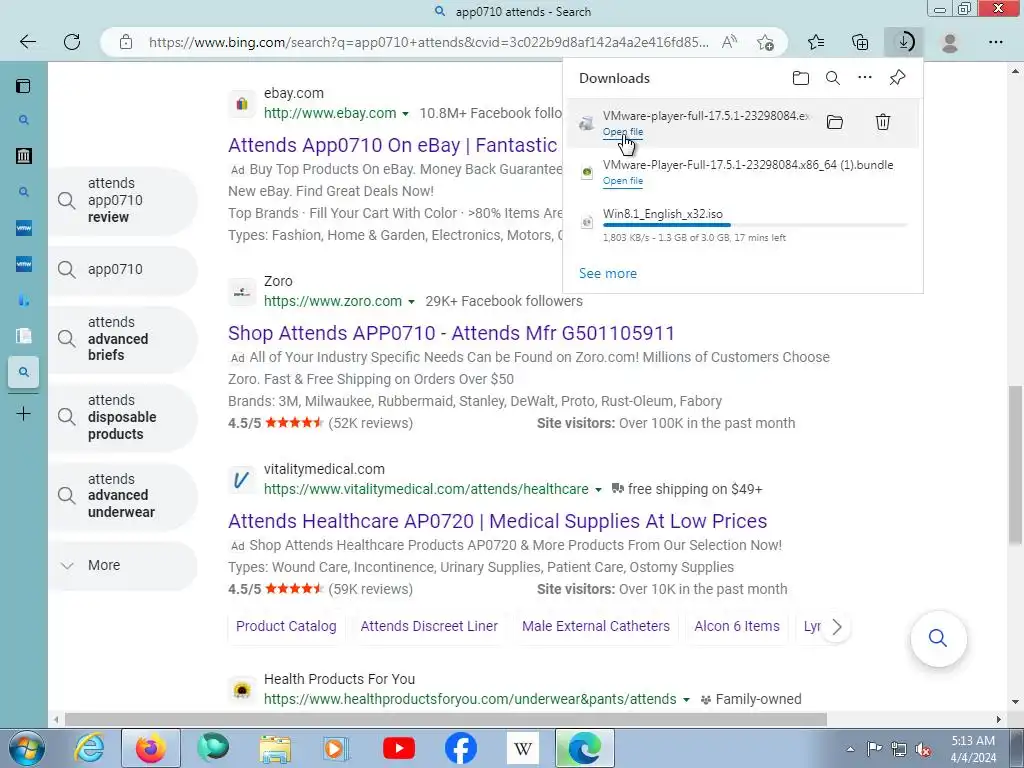Open Windows Media Player taskbar icon
Screen dimensions: 1024x768
336,748
